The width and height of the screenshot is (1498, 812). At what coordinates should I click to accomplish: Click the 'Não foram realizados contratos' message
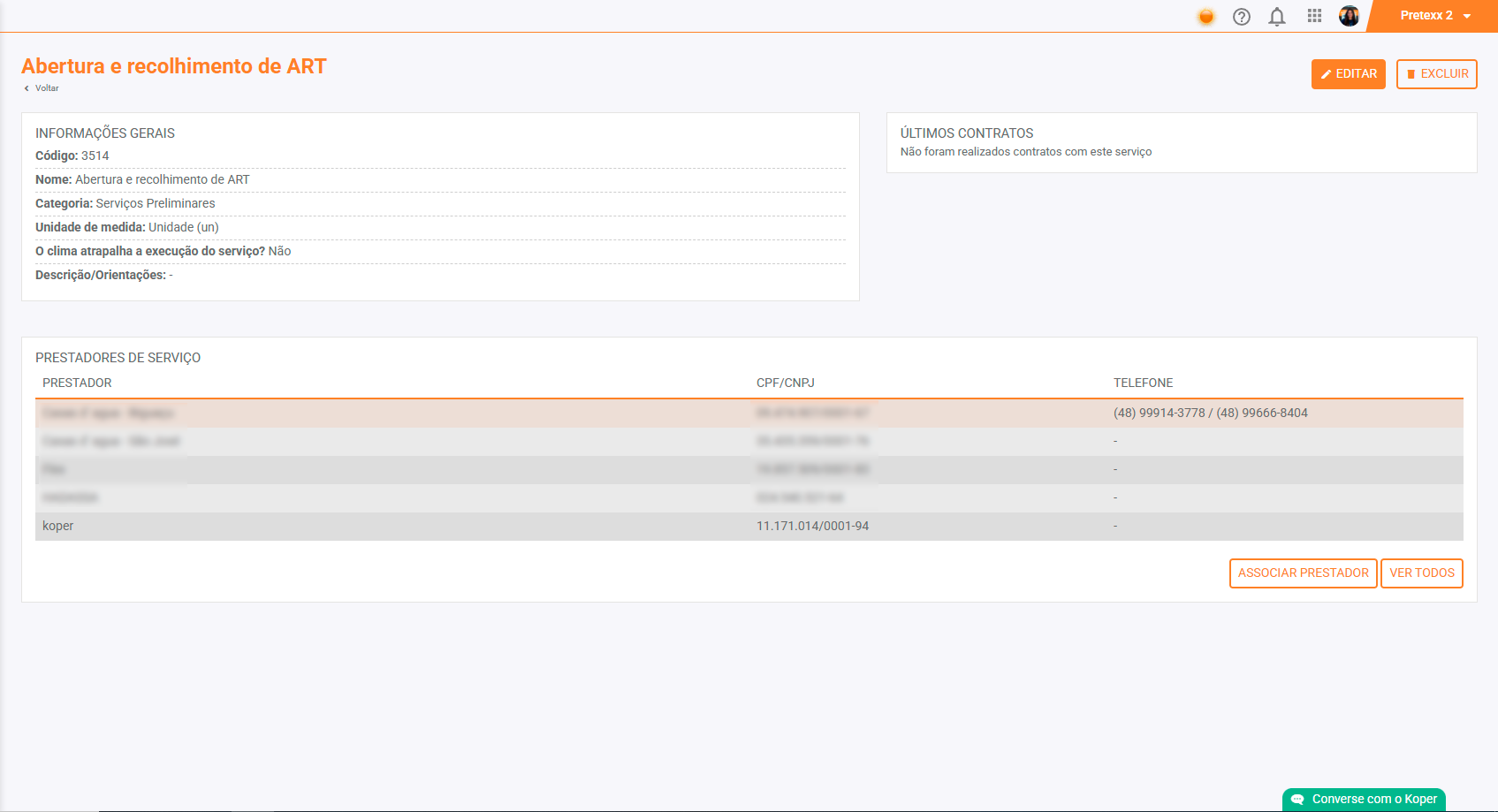pos(1025,152)
